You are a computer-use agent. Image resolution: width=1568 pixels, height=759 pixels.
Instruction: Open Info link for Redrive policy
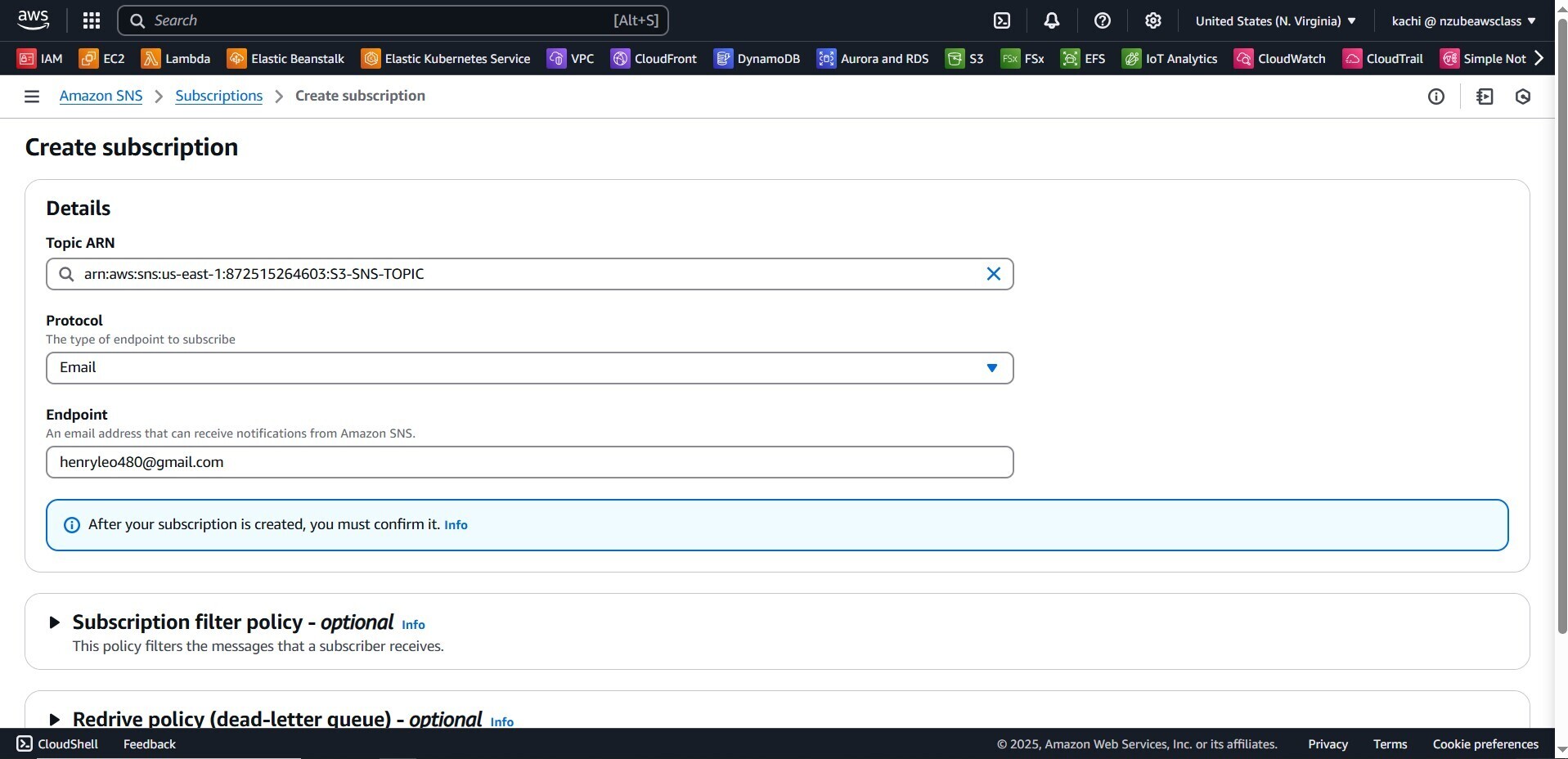pyautogui.click(x=501, y=721)
